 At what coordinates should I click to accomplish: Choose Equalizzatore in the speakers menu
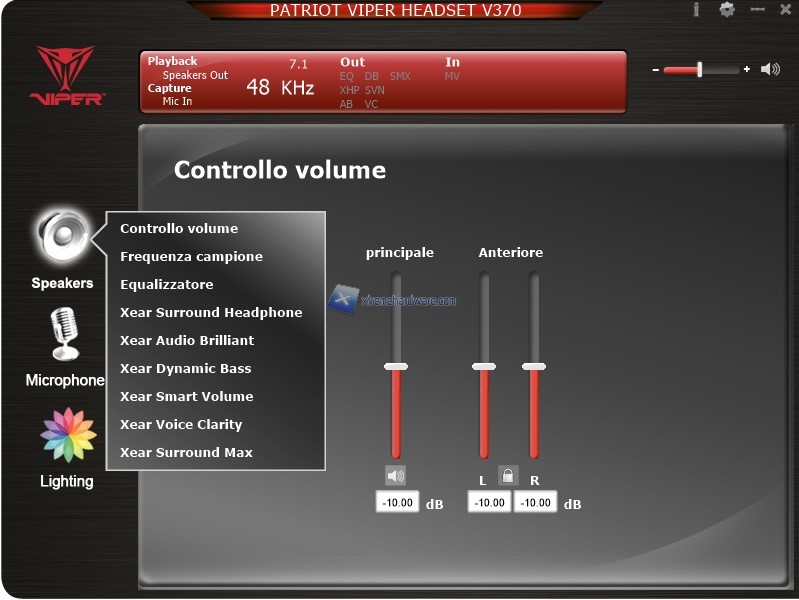click(166, 284)
